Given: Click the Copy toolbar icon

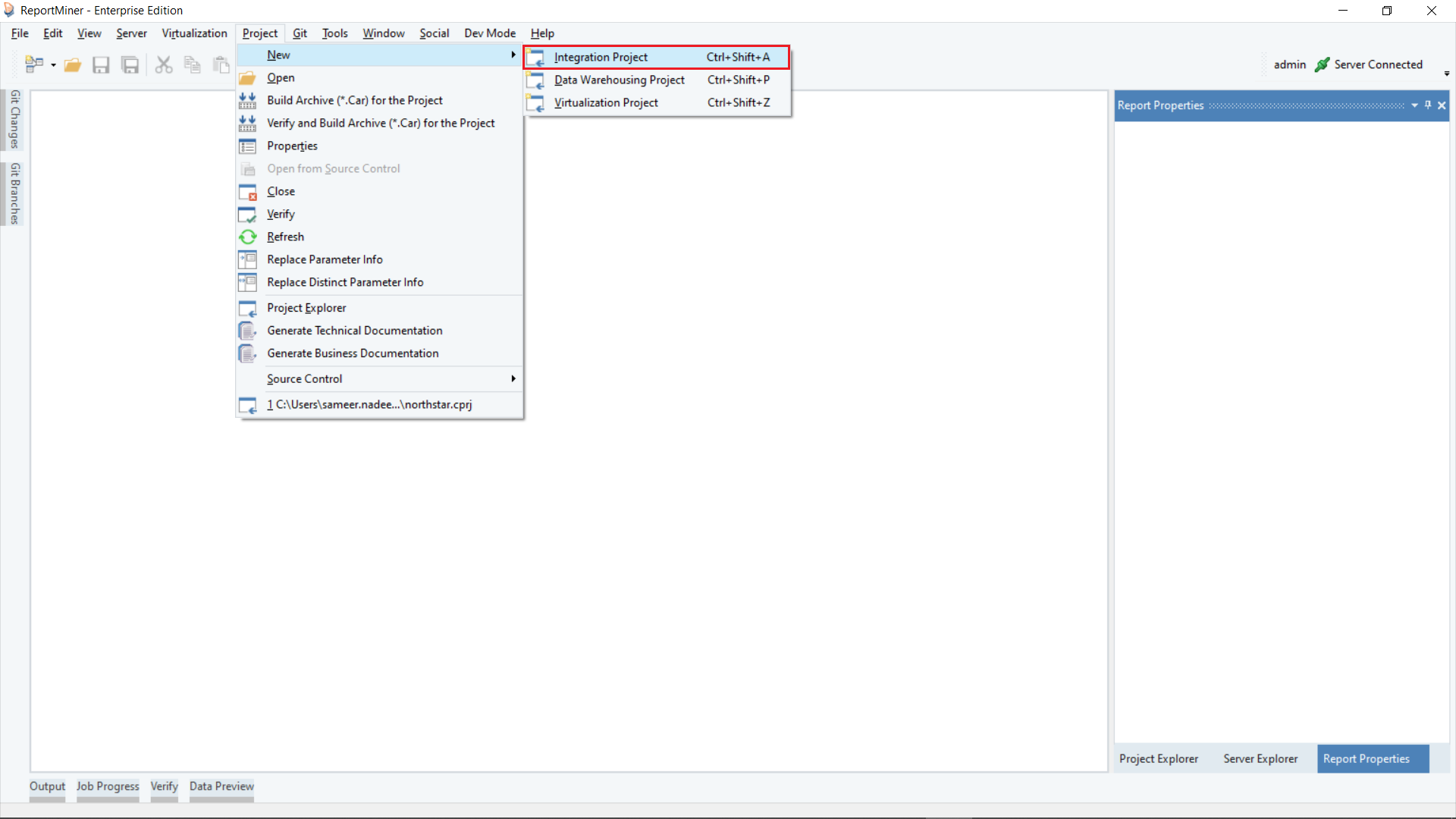Looking at the screenshot, I should click(x=193, y=65).
